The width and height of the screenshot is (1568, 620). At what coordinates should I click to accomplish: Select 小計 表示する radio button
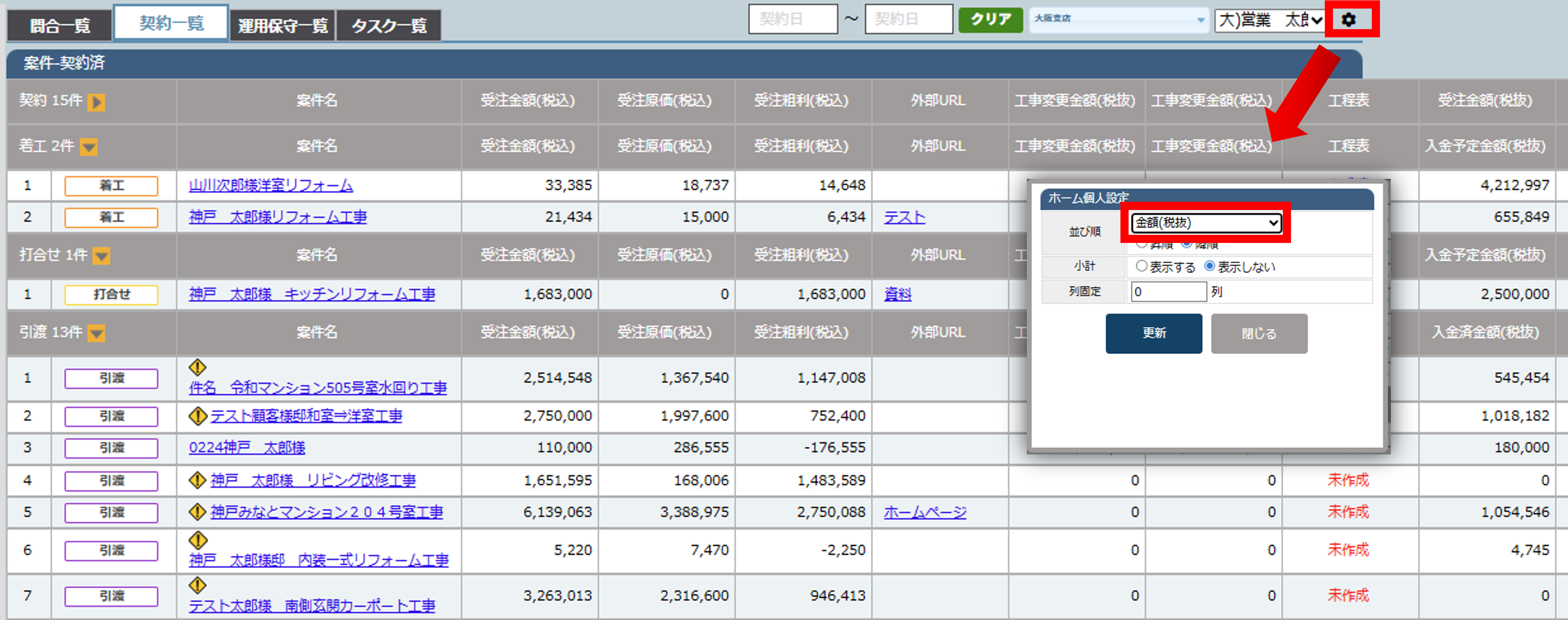click(x=1141, y=266)
